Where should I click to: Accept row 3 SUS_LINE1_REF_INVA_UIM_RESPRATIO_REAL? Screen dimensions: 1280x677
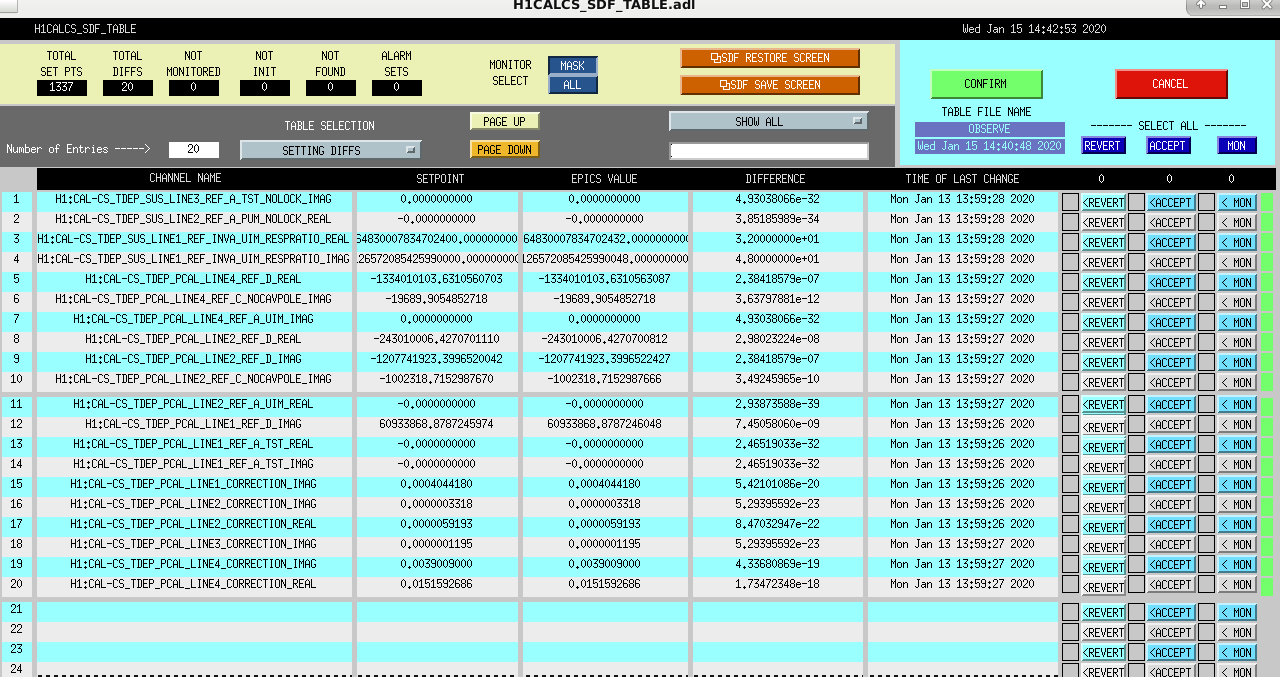click(x=1171, y=242)
